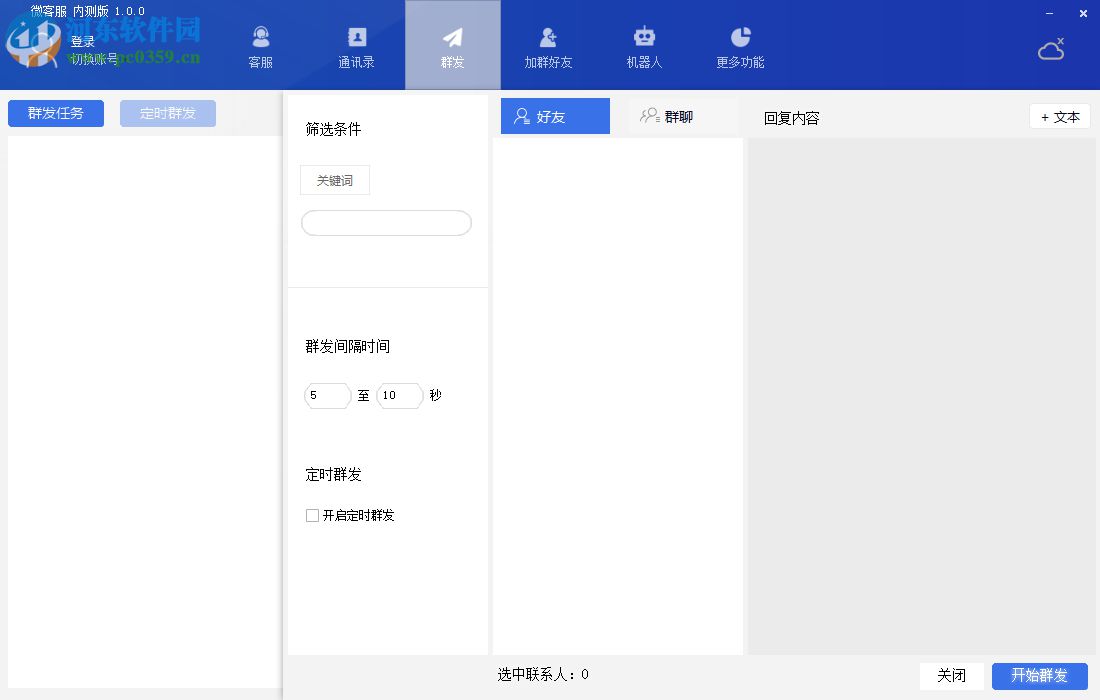Select the 群发任务 tab button
This screenshot has height=700, width=1100.
[x=56, y=113]
